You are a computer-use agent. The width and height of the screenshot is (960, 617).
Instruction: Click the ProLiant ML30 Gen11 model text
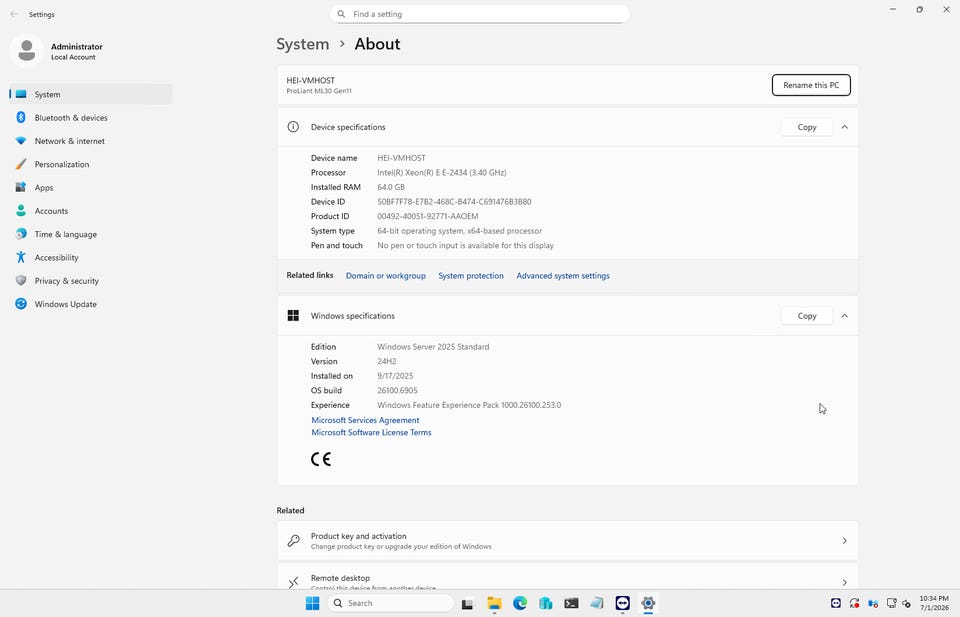click(x=319, y=91)
